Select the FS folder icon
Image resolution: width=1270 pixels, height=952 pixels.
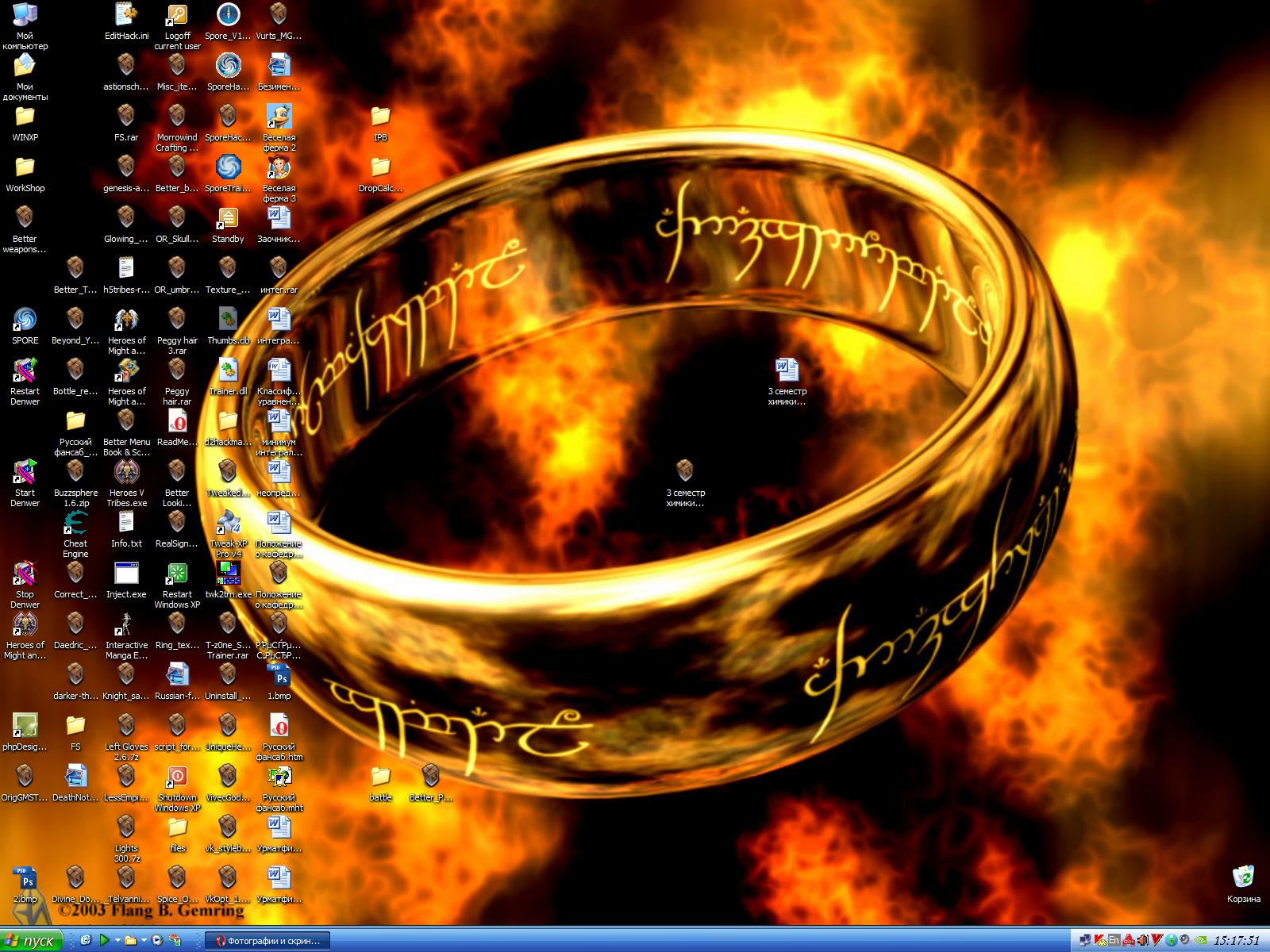(75, 732)
